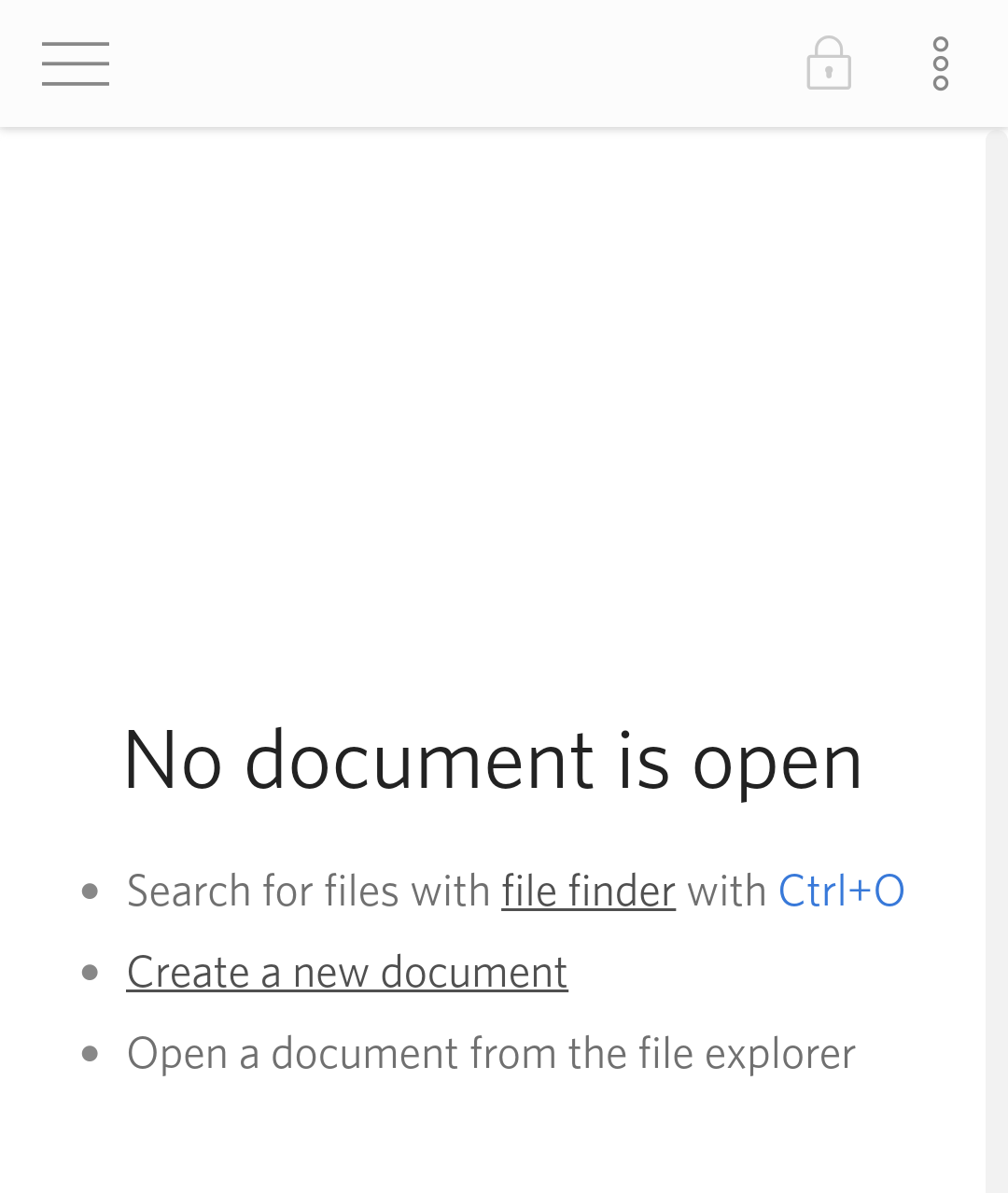Click the blue Ctrl+O shortcut text
Viewport: 1008px width, 1193px height.
[x=842, y=891]
